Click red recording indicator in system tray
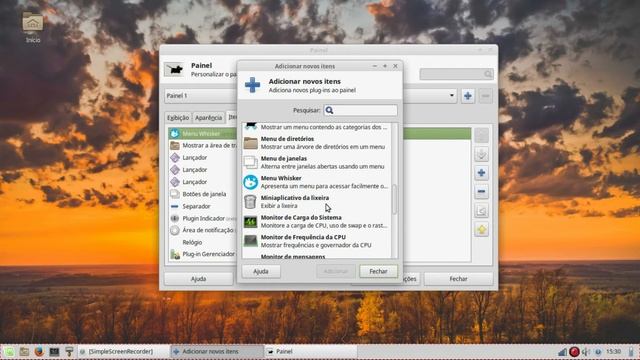Screen dimensions: 640x360 point(574,351)
